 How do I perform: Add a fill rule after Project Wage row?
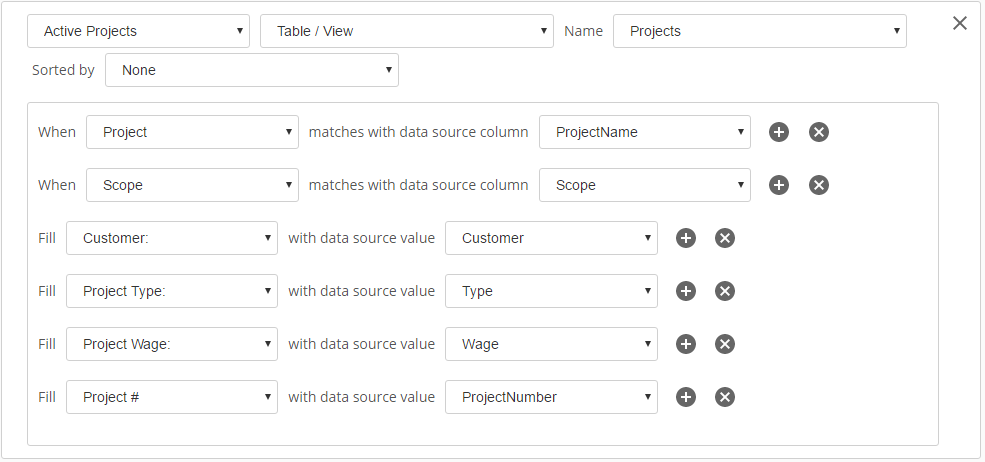click(685, 344)
